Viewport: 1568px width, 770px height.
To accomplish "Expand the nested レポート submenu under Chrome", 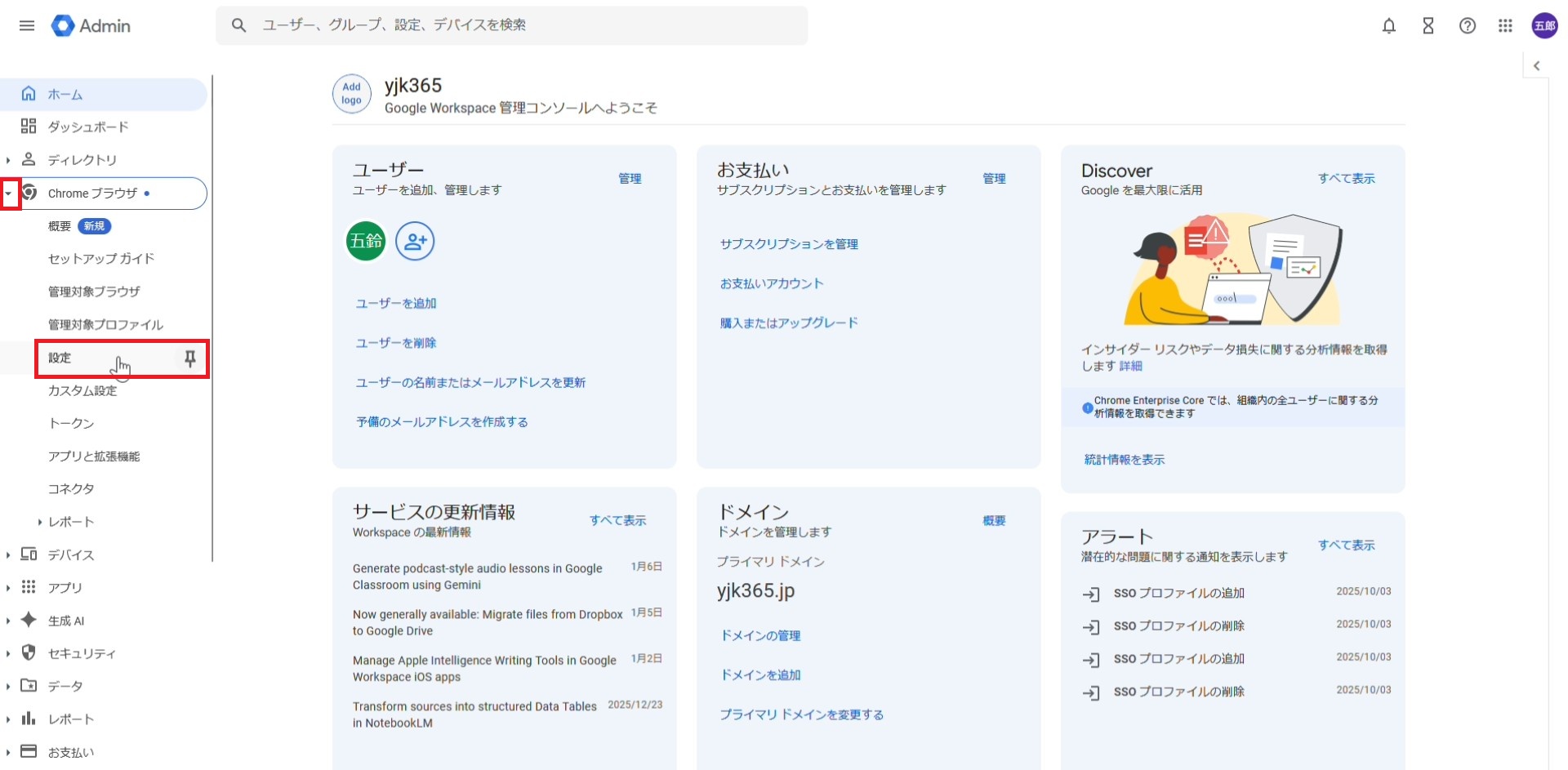I will tap(39, 522).
